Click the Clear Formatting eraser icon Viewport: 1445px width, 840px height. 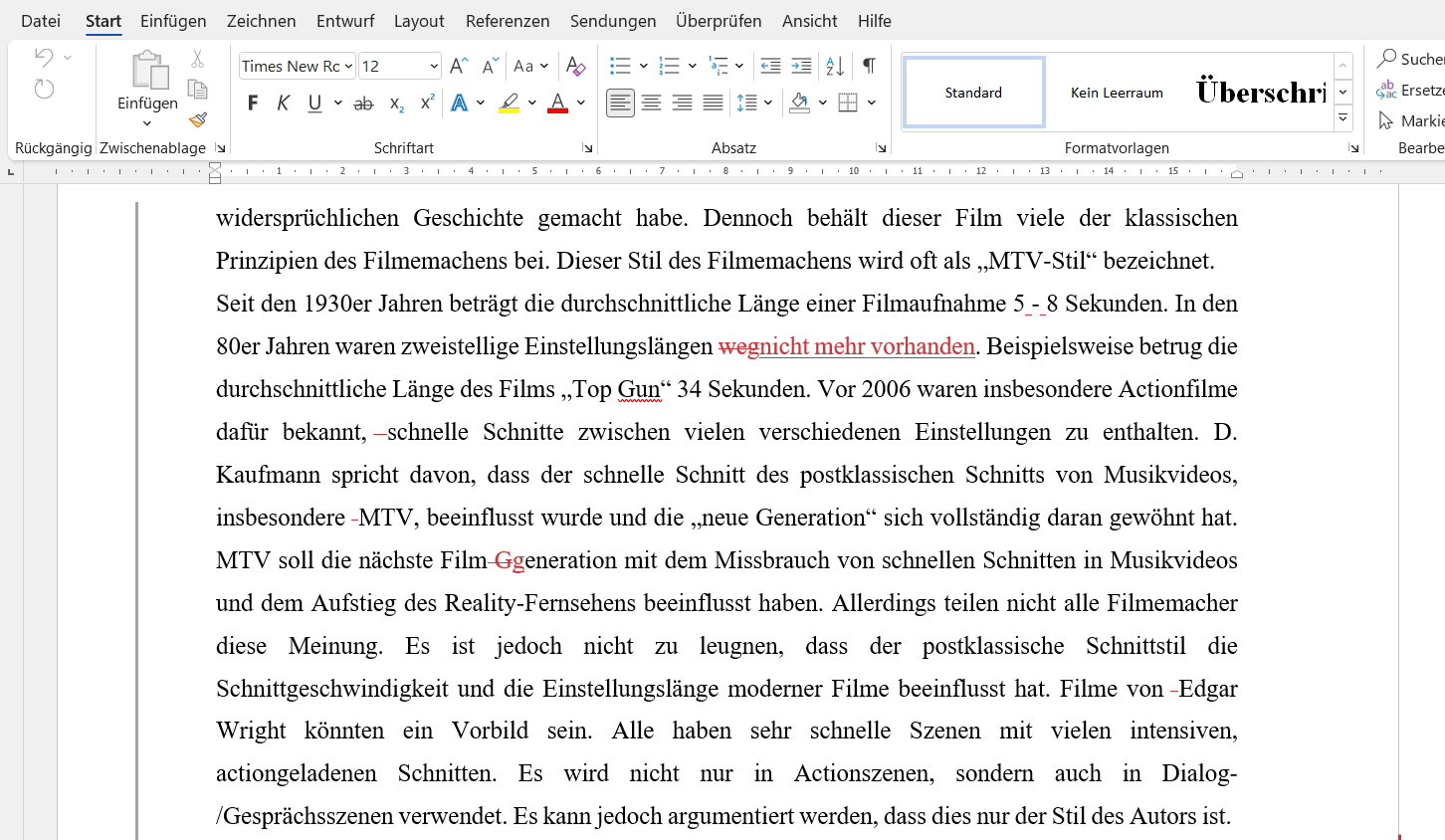(575, 67)
